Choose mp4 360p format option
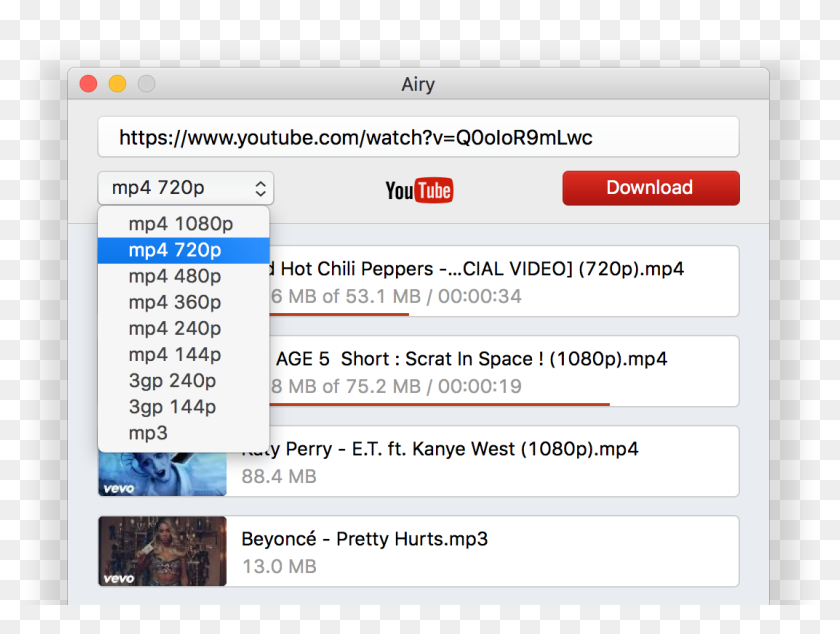Viewport: 840px width, 634px height. [183, 302]
